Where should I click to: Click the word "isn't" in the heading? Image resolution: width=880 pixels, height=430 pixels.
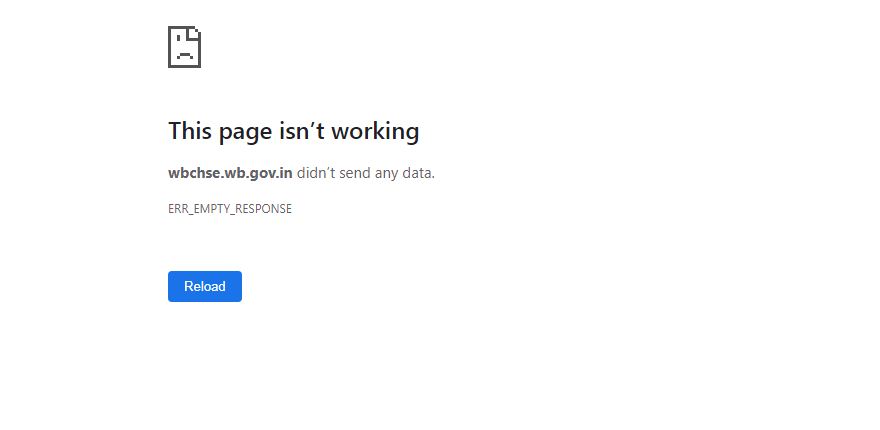pos(301,131)
